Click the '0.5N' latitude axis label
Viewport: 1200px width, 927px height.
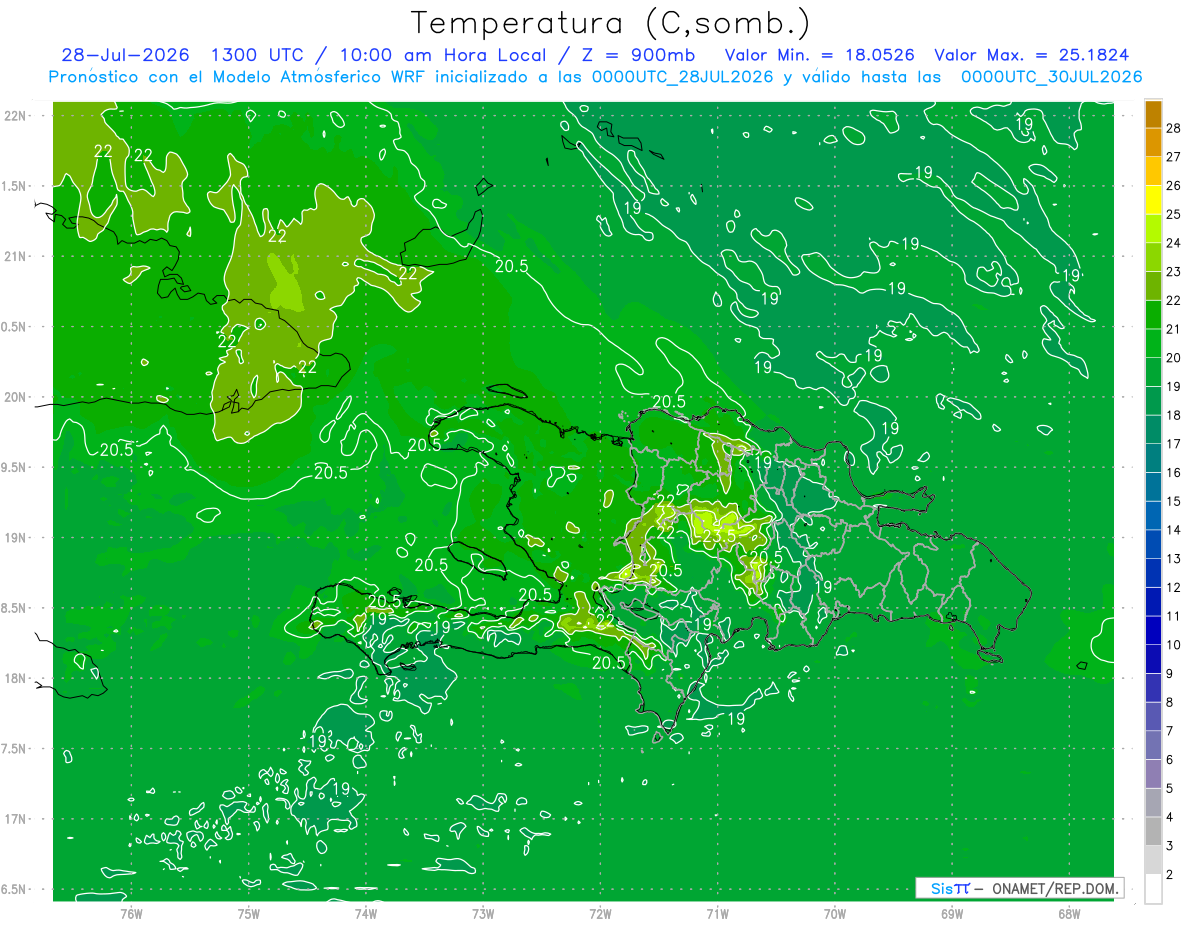click(14, 327)
